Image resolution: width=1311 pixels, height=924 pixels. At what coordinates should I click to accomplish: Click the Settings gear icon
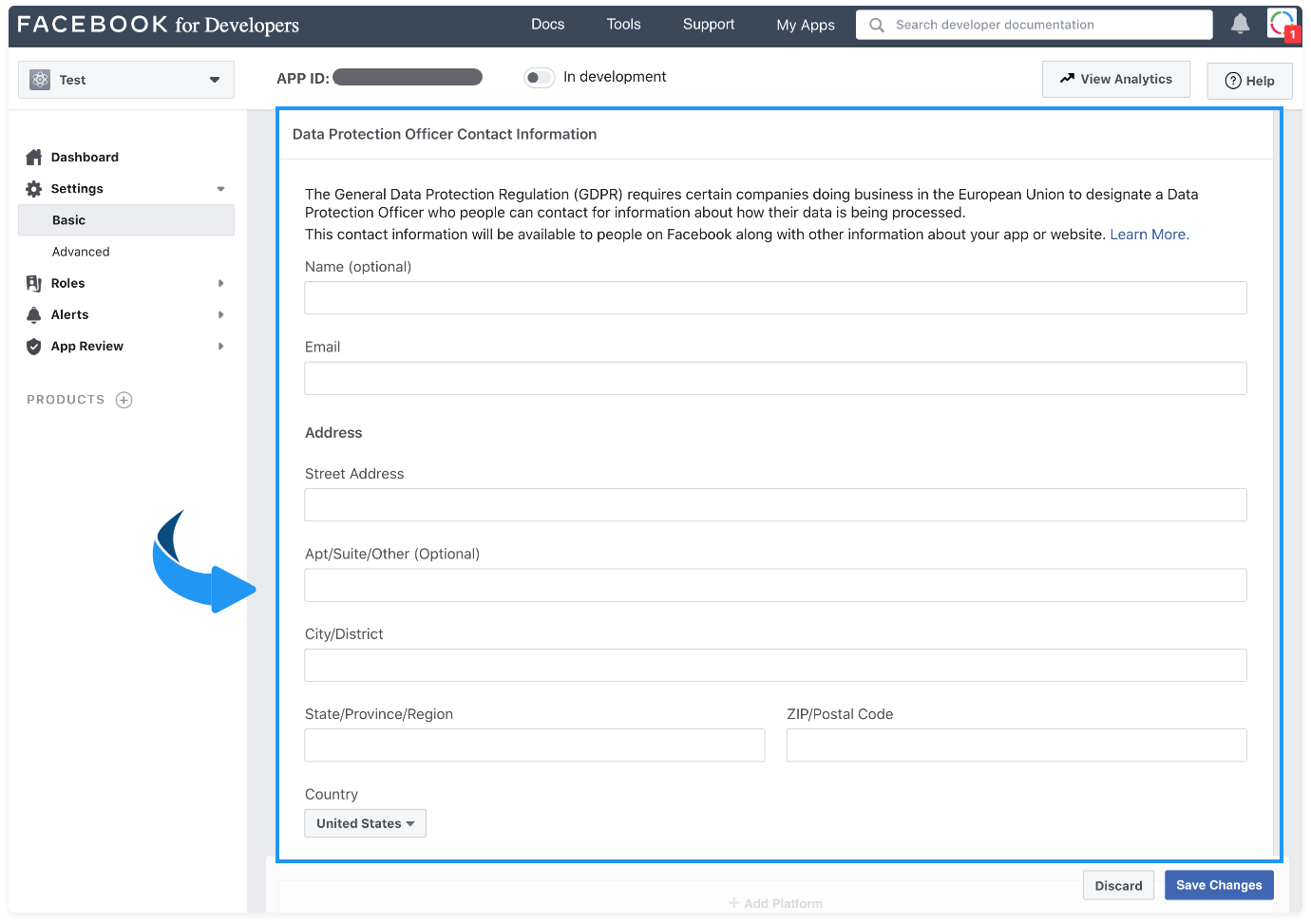34,189
